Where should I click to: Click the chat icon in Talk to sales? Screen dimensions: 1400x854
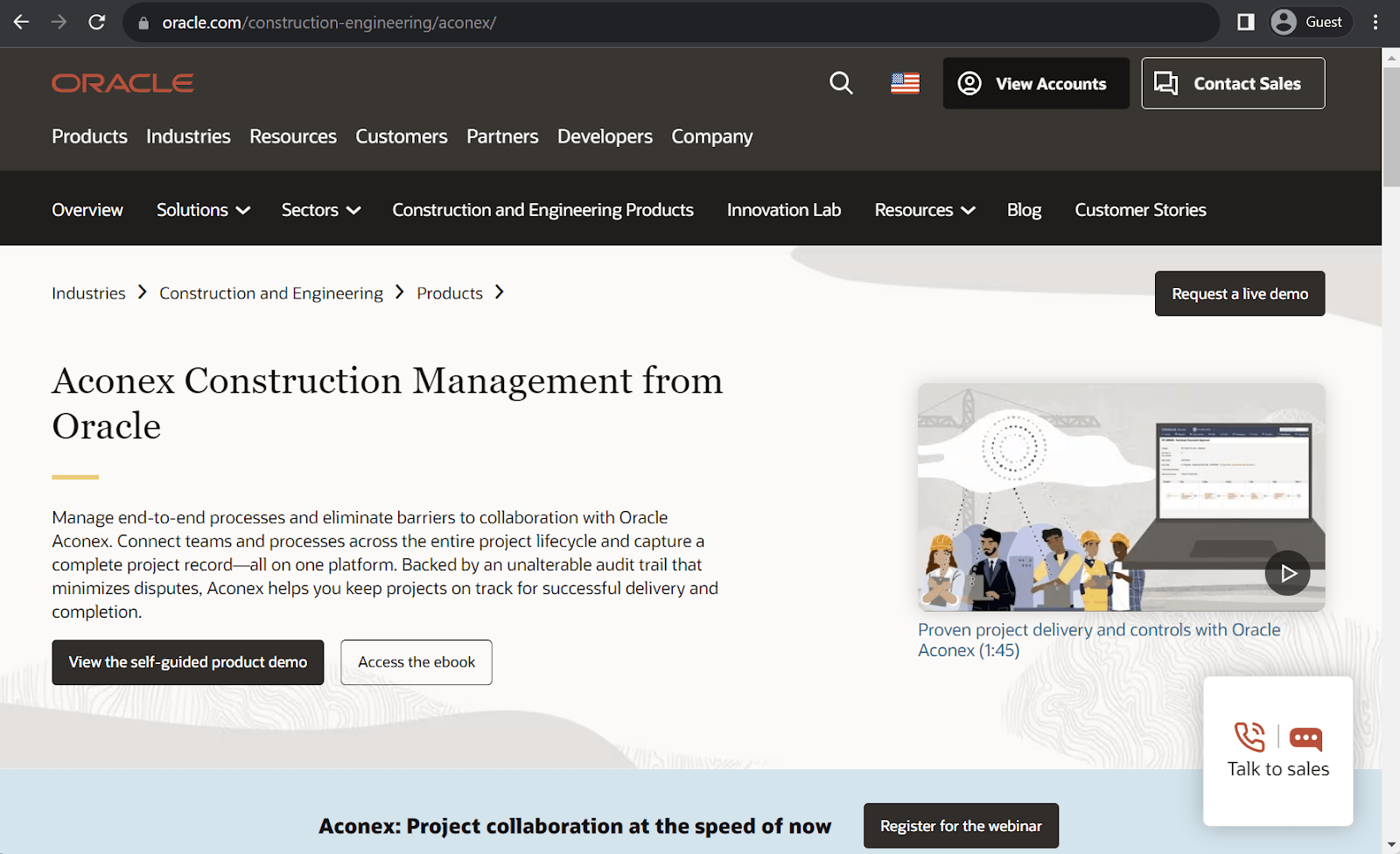[1305, 738]
